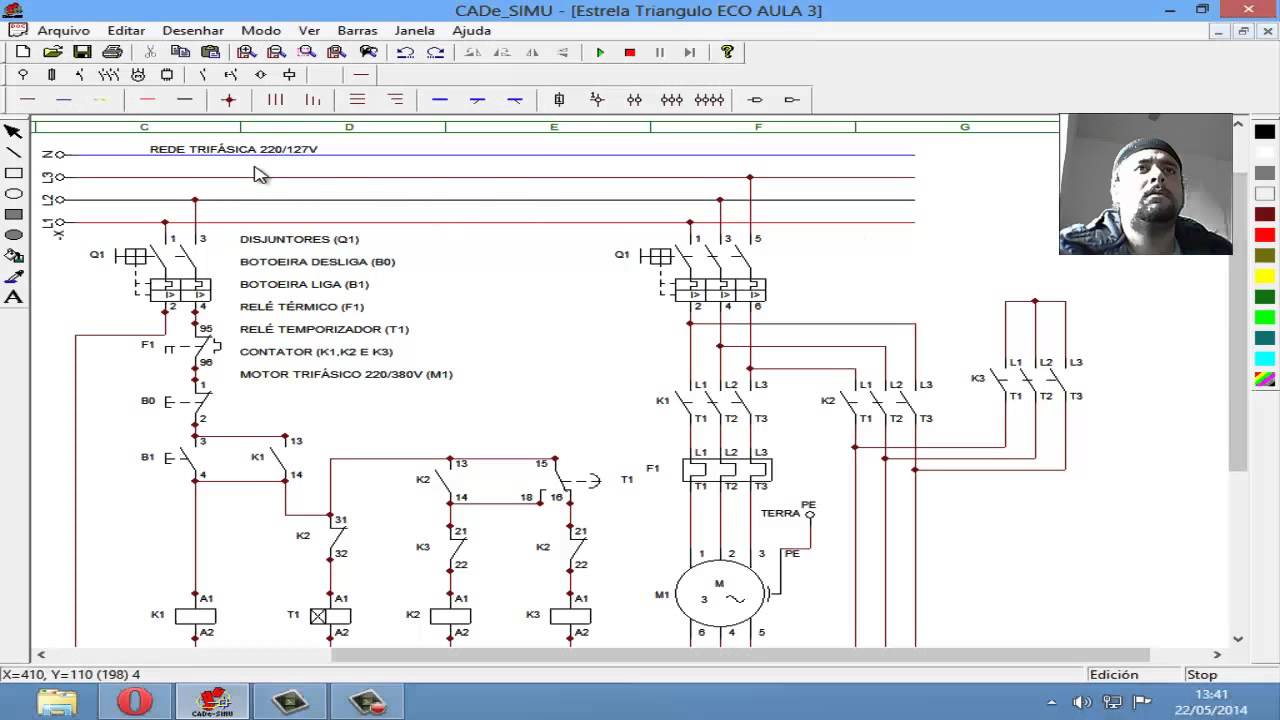
Task: Stop the simulation with the red square button
Action: pyautogui.click(x=630, y=52)
